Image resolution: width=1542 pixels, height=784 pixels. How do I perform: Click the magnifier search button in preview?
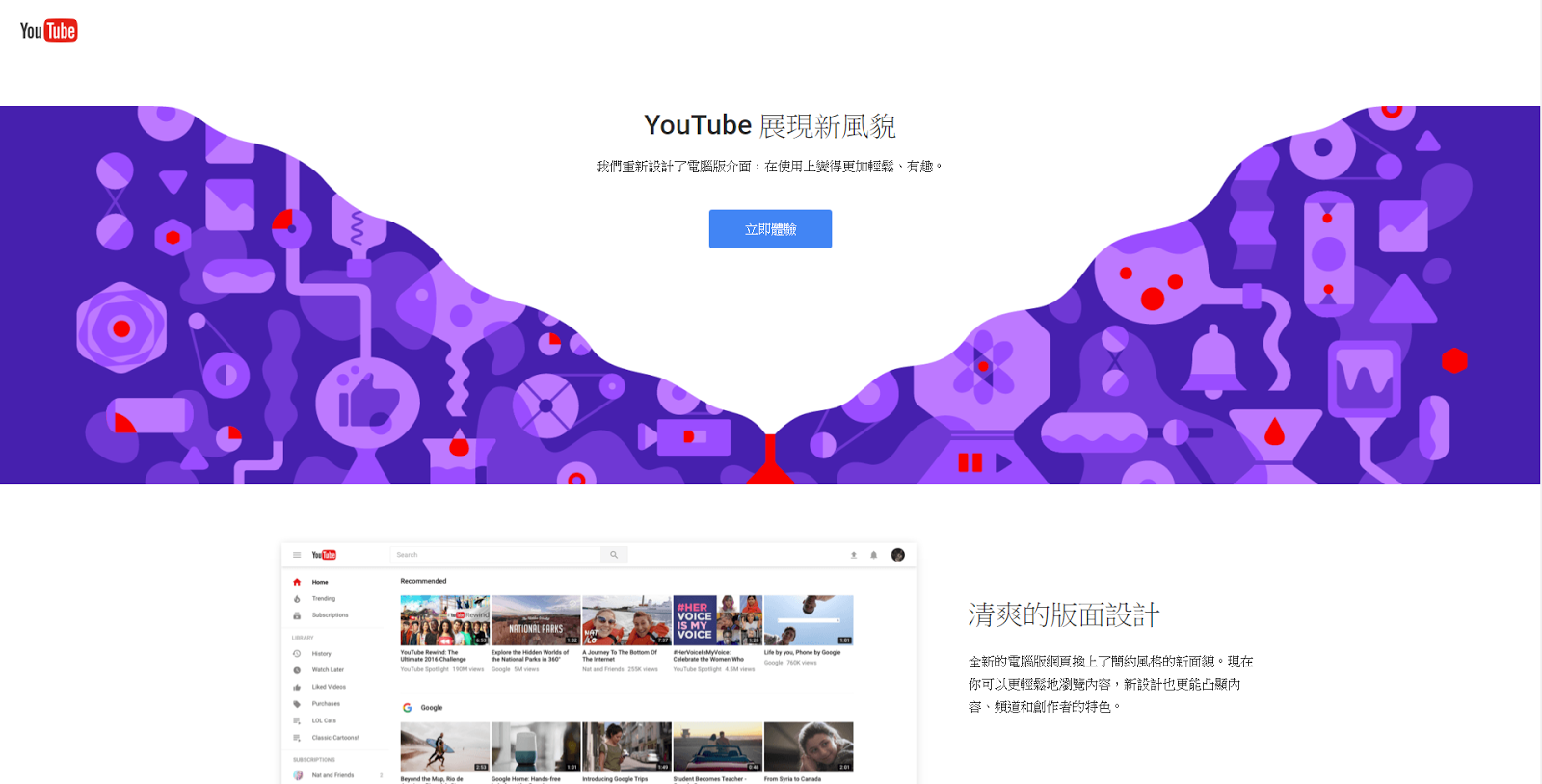pos(614,555)
